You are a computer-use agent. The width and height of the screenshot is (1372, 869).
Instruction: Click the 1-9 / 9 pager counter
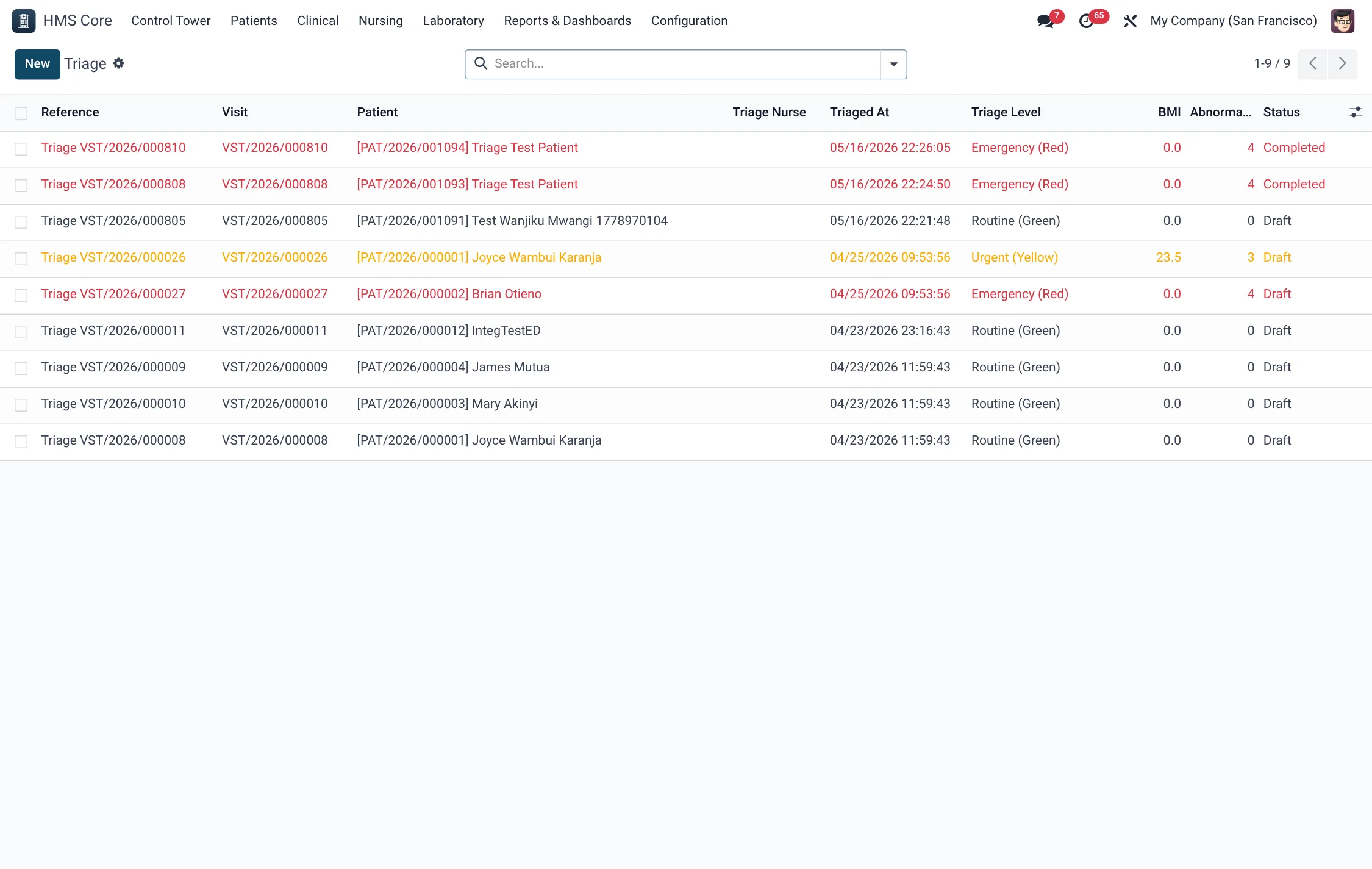[x=1272, y=63]
